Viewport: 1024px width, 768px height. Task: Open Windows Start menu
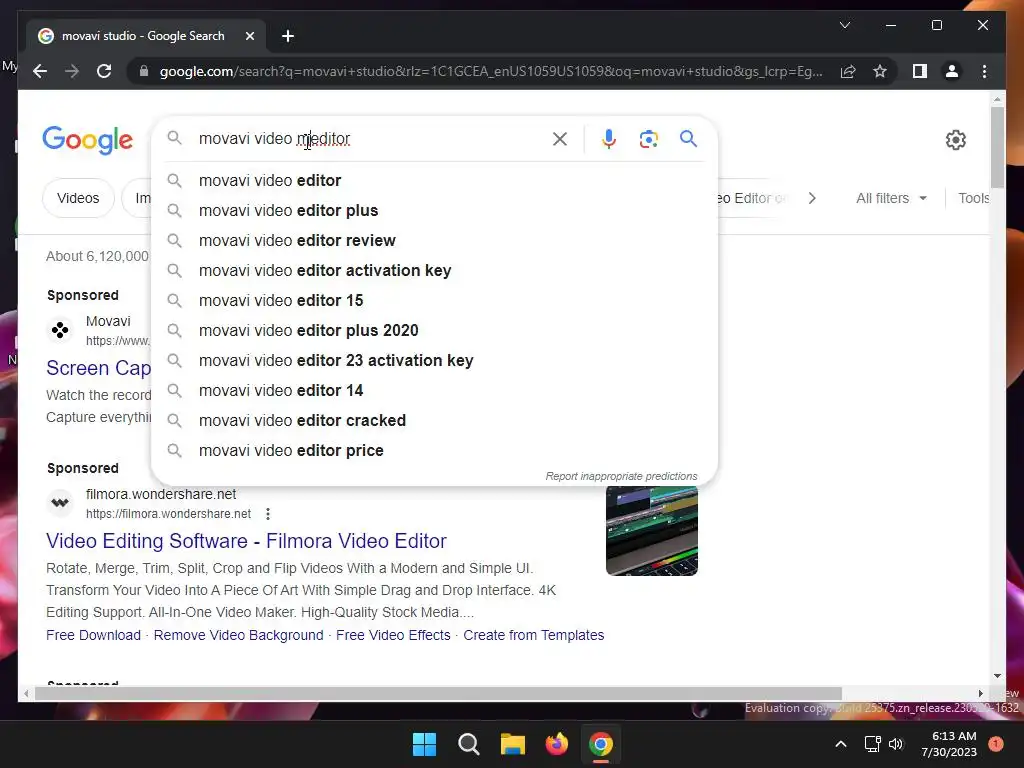point(424,744)
